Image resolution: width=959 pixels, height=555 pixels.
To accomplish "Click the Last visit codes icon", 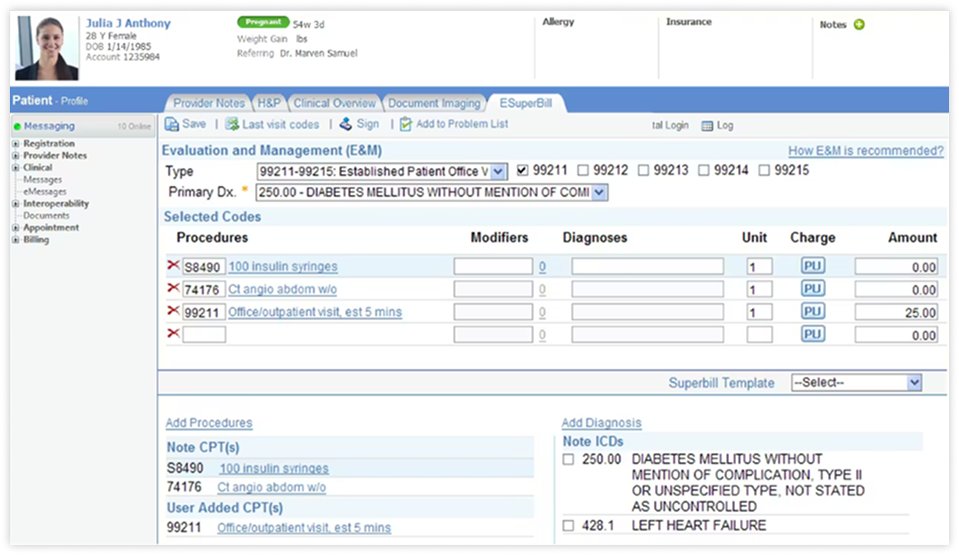I will 232,124.
